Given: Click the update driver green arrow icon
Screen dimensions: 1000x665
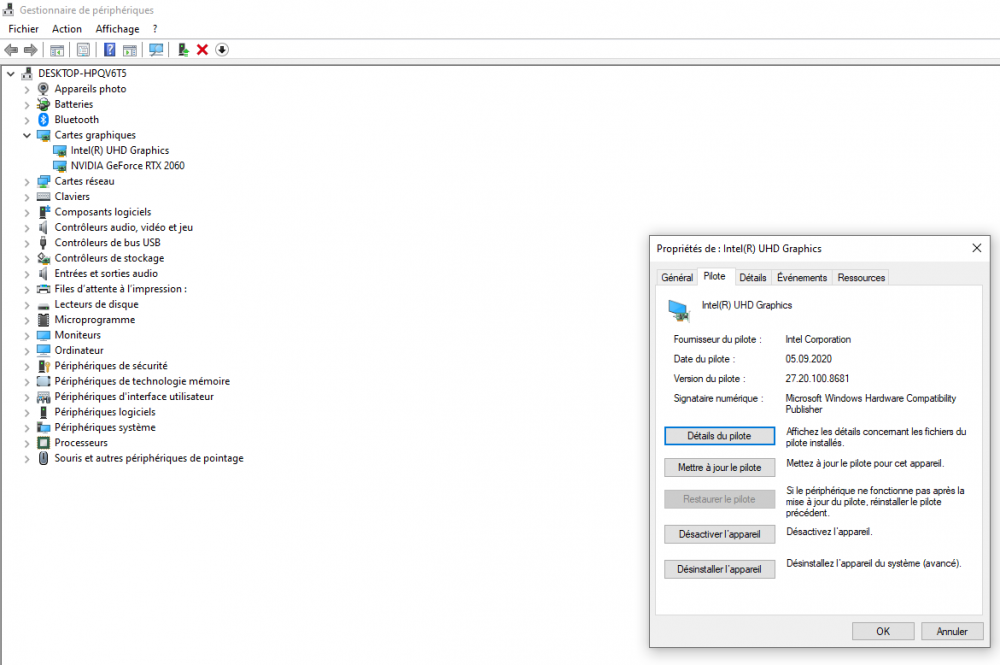Looking at the screenshot, I should (183, 50).
